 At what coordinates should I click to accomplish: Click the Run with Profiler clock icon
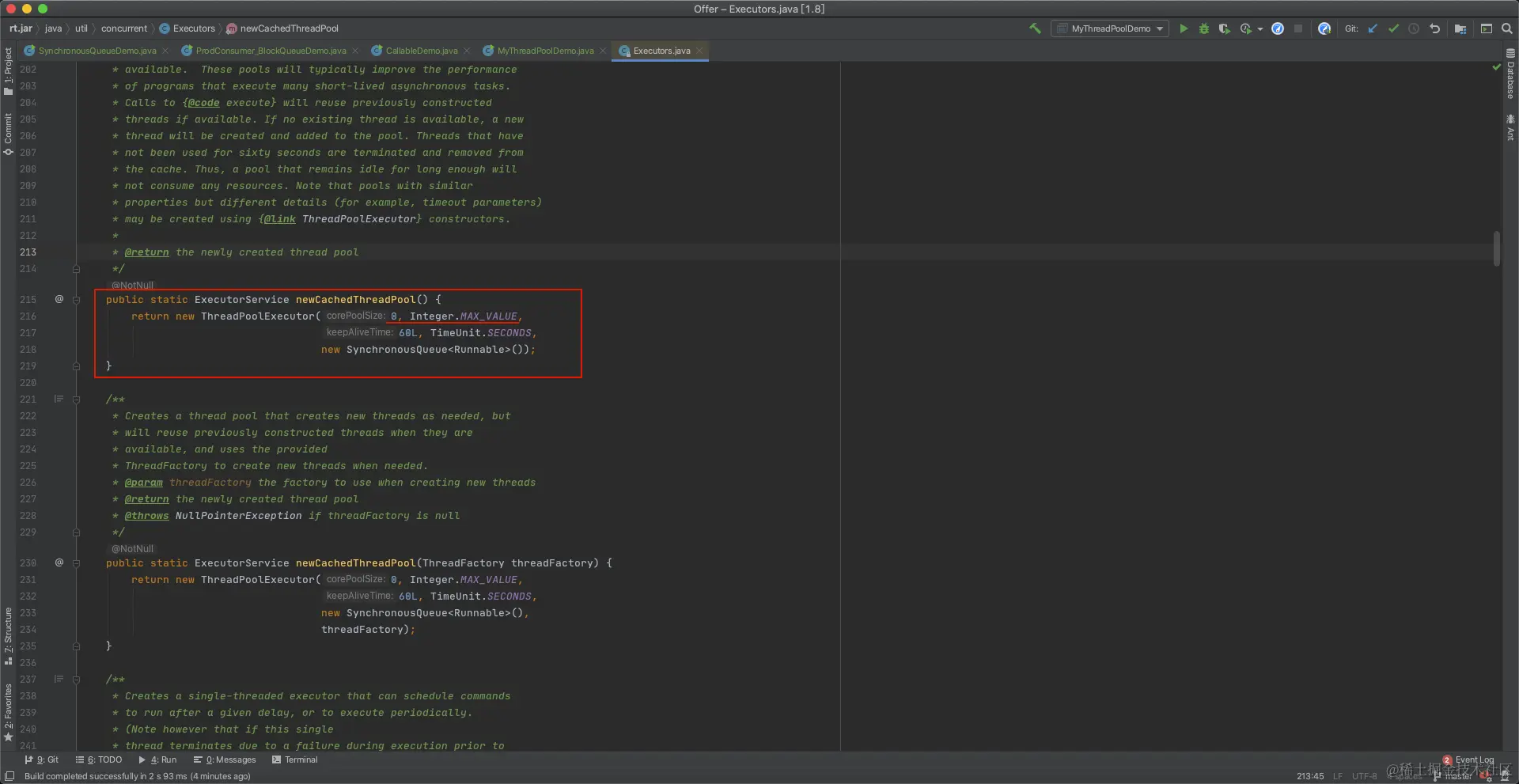click(1245, 28)
